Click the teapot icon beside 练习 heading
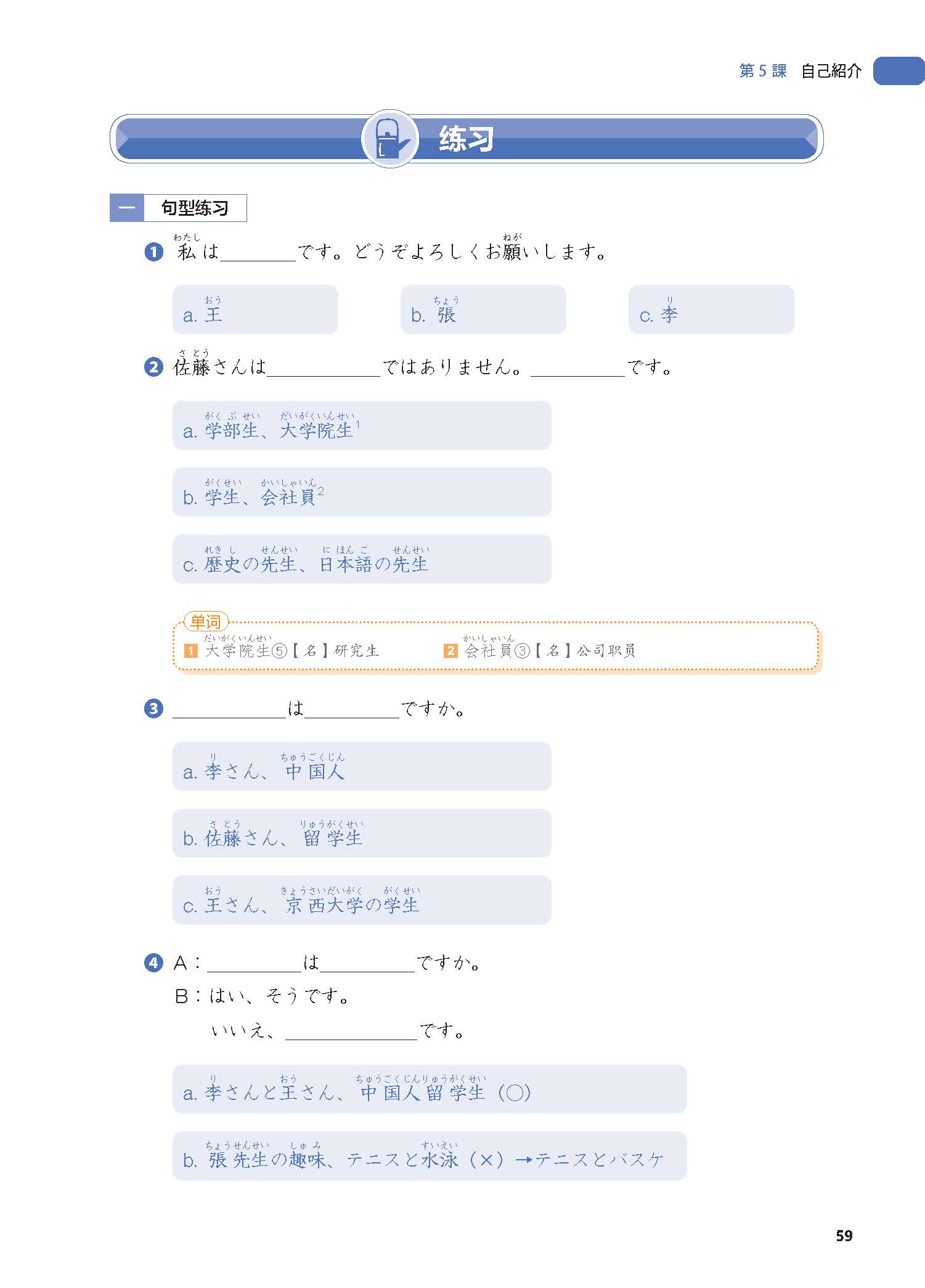925x1288 pixels. (x=389, y=139)
